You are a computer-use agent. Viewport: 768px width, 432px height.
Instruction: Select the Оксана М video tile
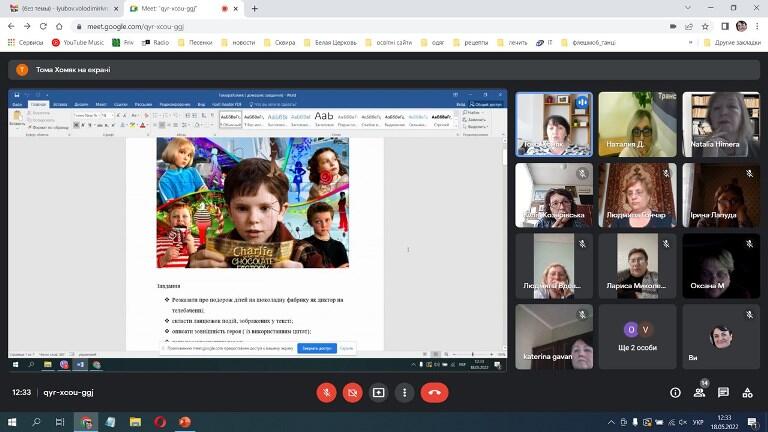(x=721, y=266)
